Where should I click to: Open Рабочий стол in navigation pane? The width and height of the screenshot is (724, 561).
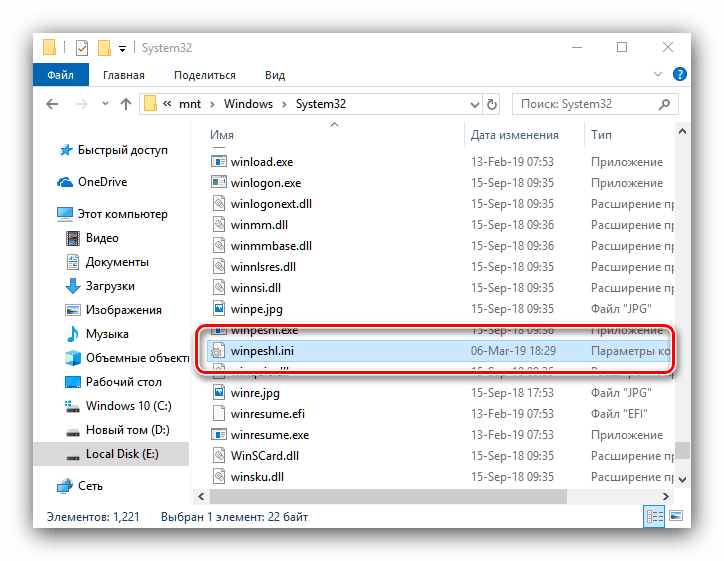[114, 382]
